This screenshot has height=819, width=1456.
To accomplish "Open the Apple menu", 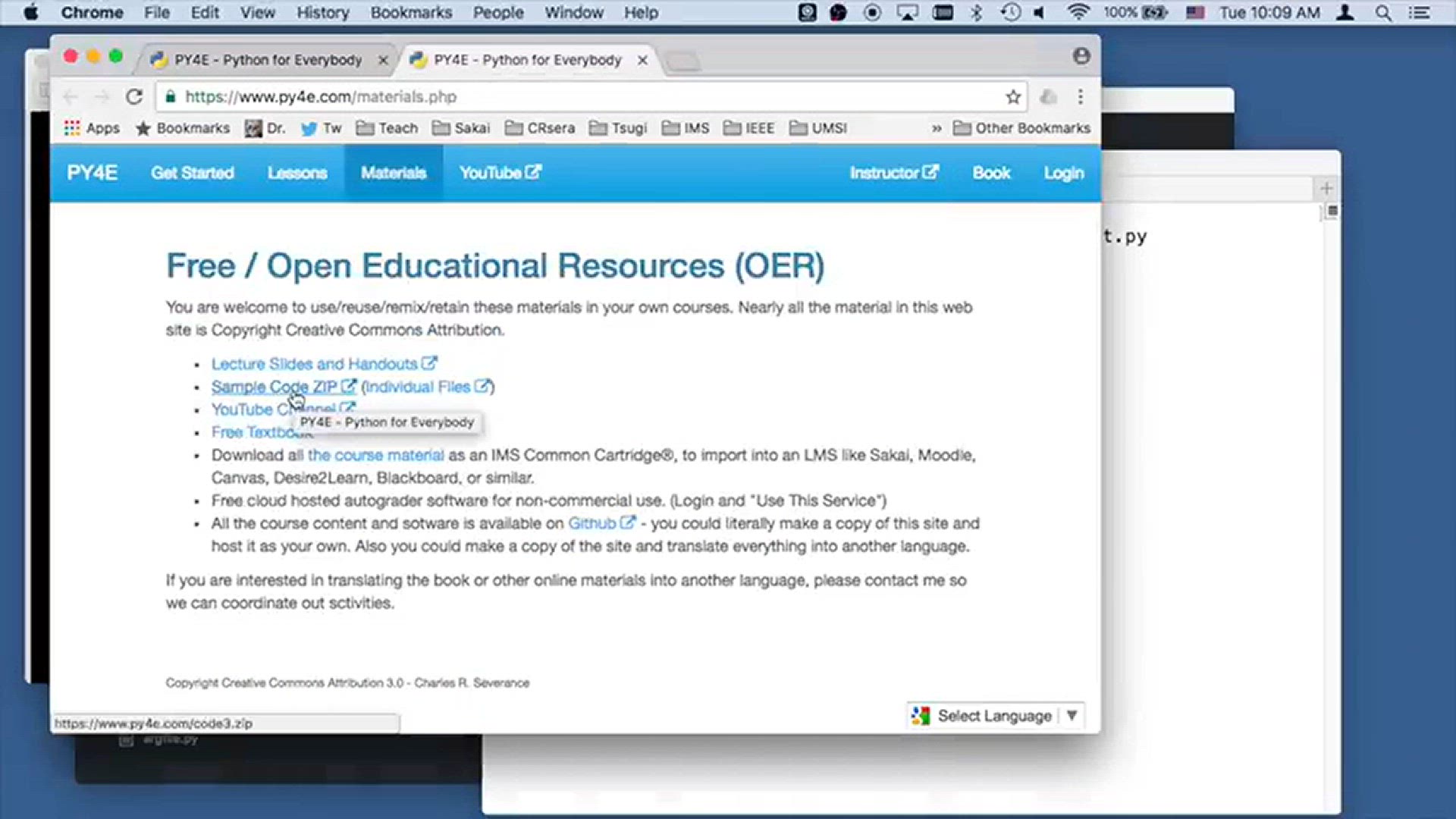I will (31, 13).
